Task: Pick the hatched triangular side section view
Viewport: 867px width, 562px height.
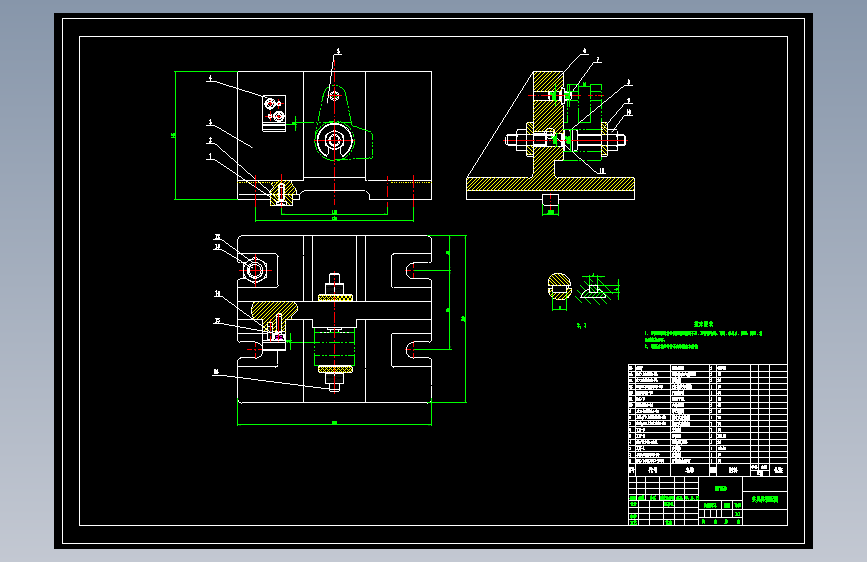Action: 551,138
